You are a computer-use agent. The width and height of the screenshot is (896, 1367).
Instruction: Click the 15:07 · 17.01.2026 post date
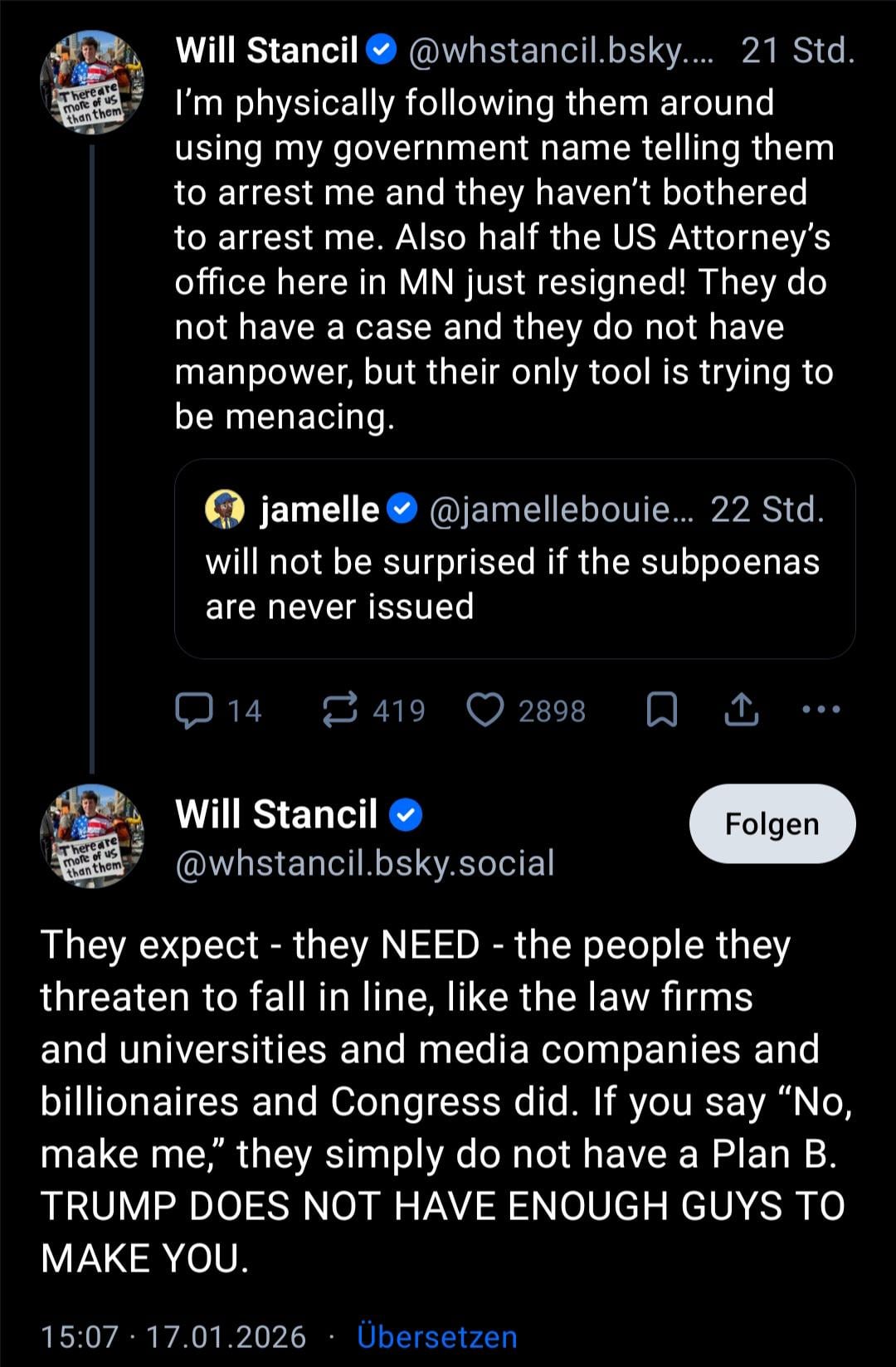click(x=173, y=1336)
